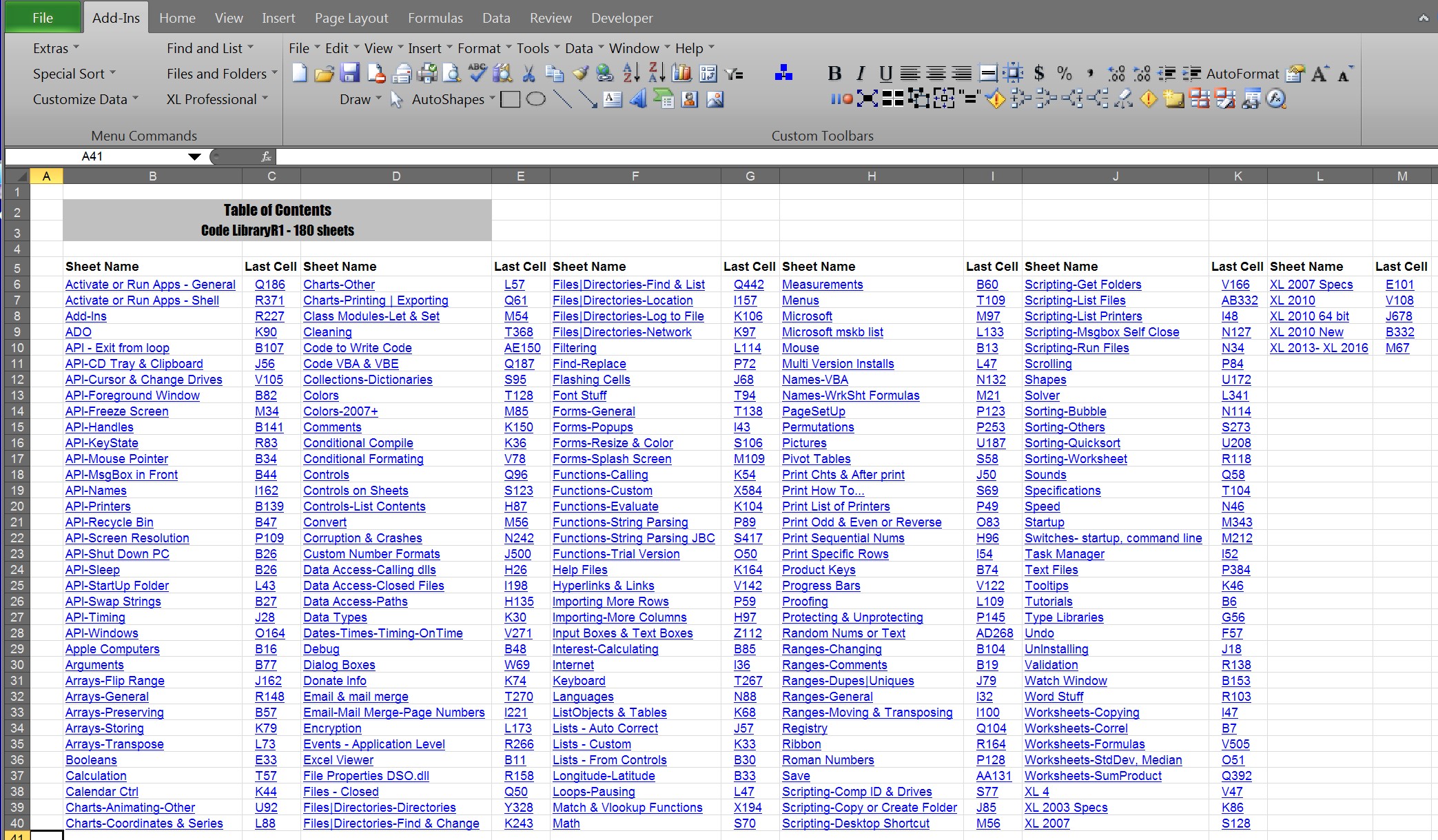The height and width of the screenshot is (840, 1438).
Task: Toggle Underline formatting
Action: pos(885,73)
